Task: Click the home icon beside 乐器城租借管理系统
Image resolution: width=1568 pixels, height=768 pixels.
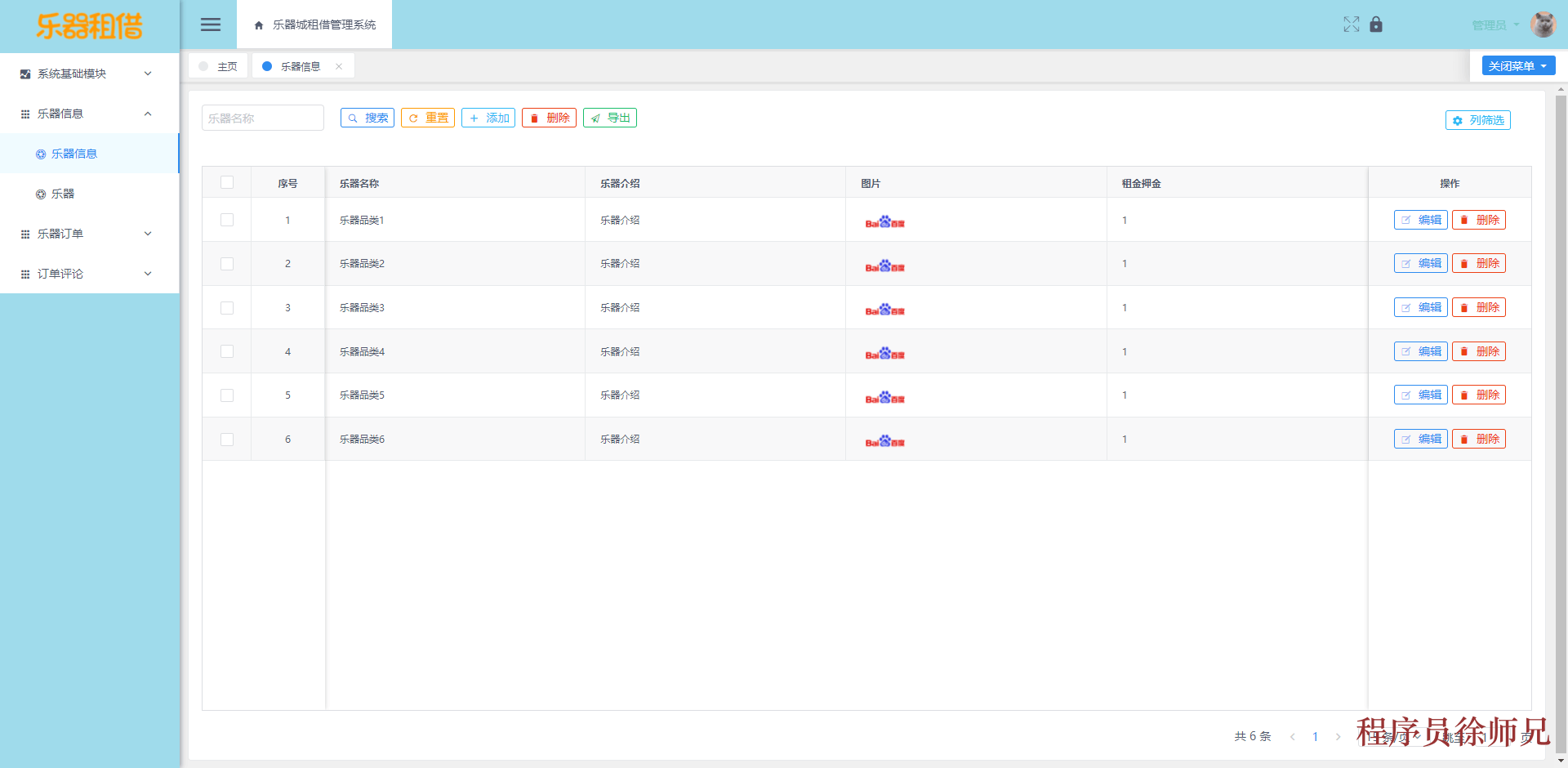Action: 258,25
